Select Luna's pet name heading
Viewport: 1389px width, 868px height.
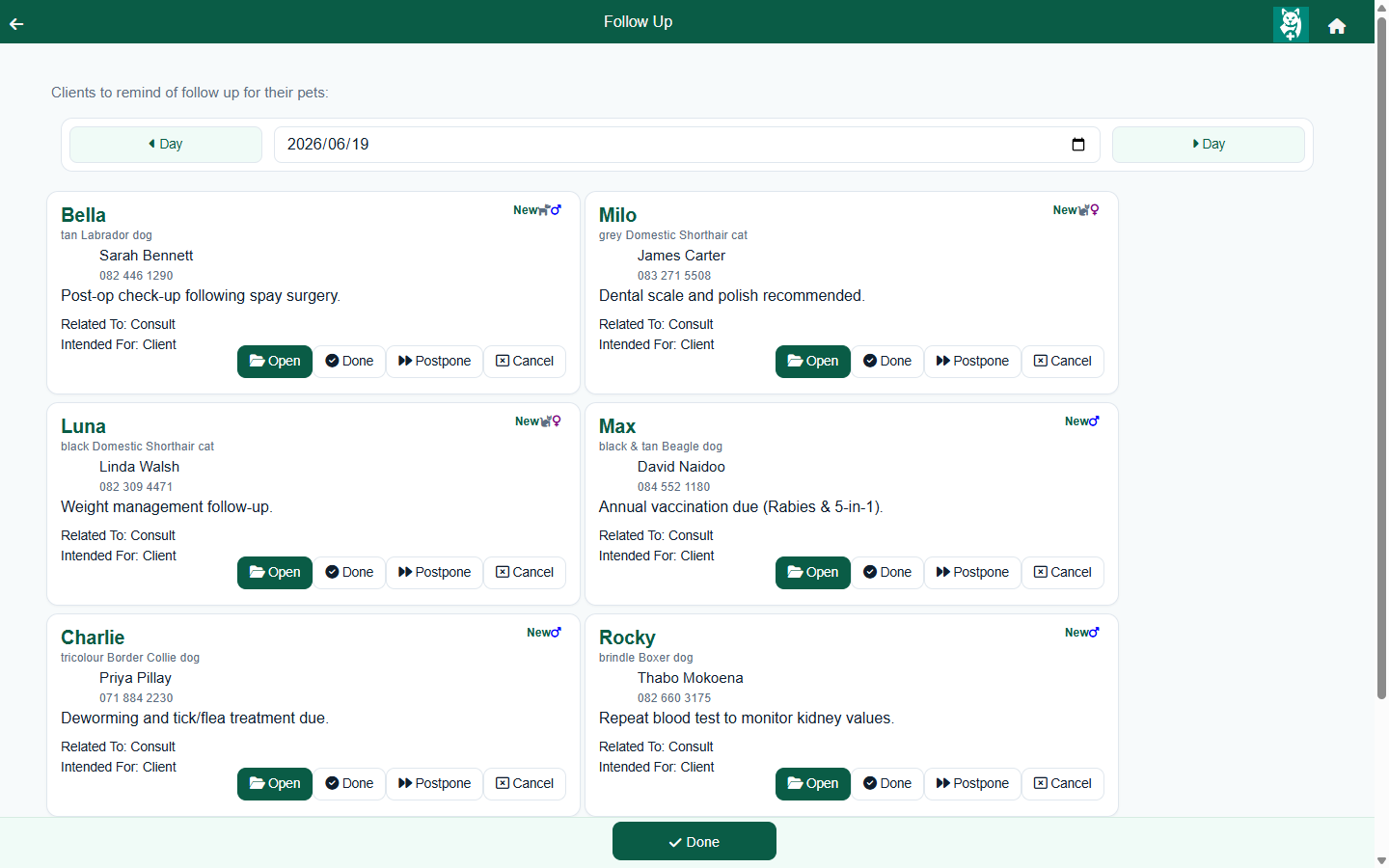point(84,426)
